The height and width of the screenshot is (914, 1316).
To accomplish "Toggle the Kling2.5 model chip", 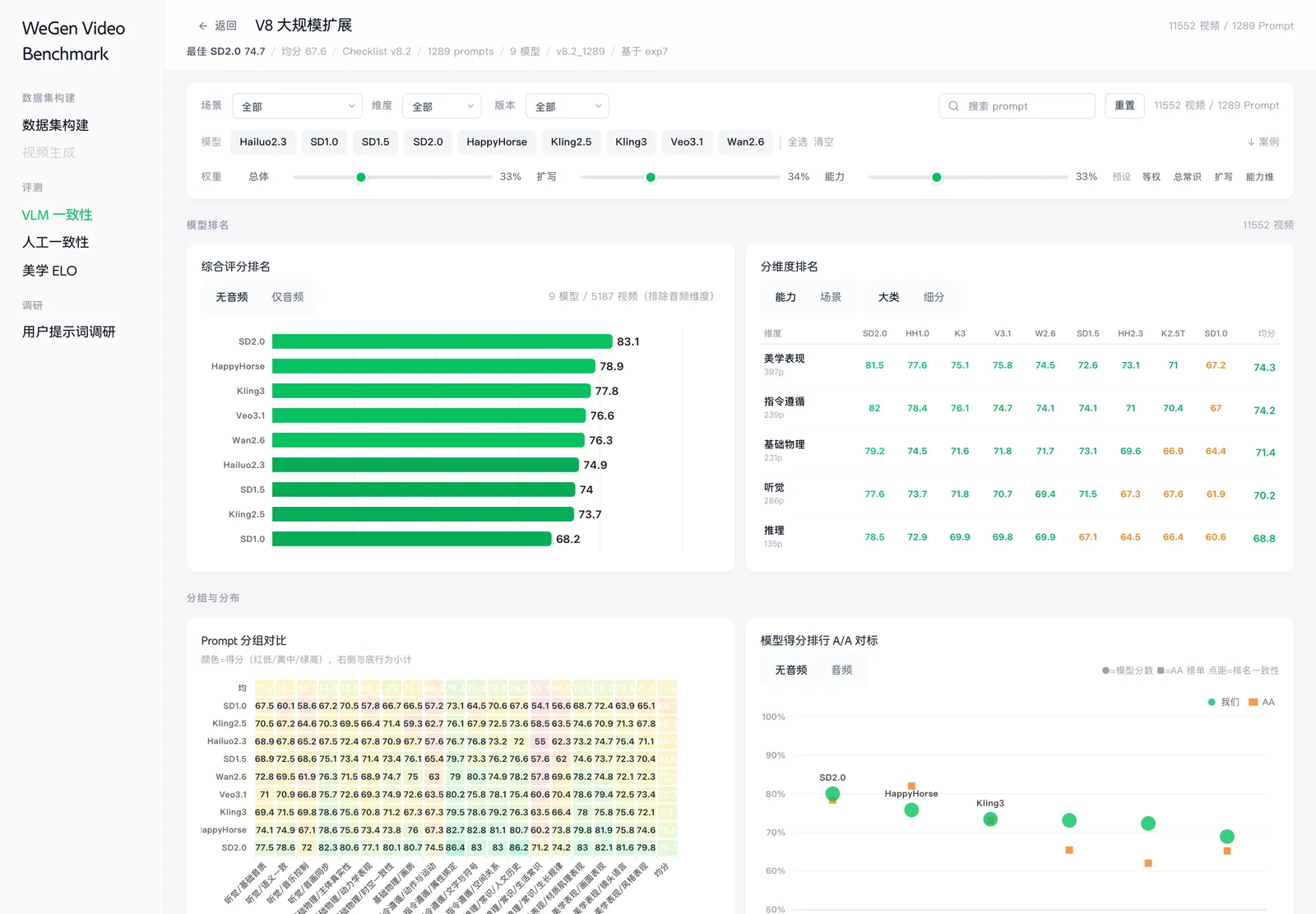I will pyautogui.click(x=571, y=142).
